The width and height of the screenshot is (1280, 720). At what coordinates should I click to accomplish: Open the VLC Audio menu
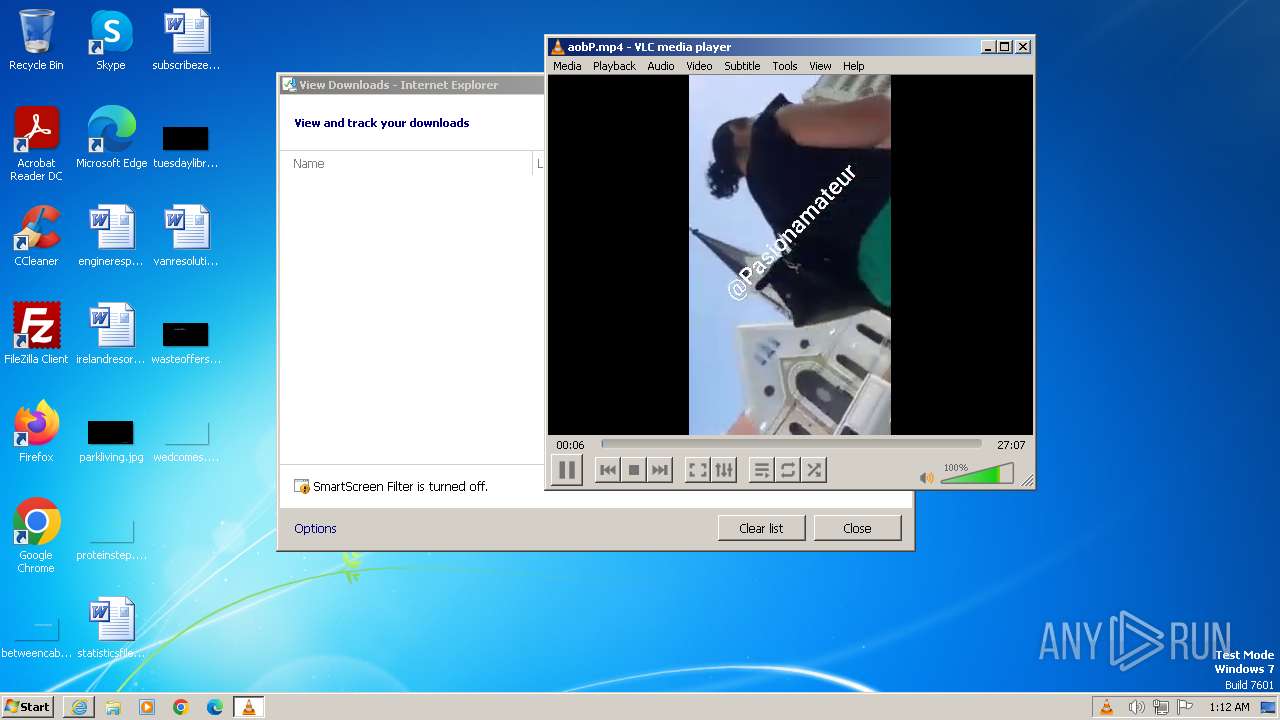click(660, 66)
